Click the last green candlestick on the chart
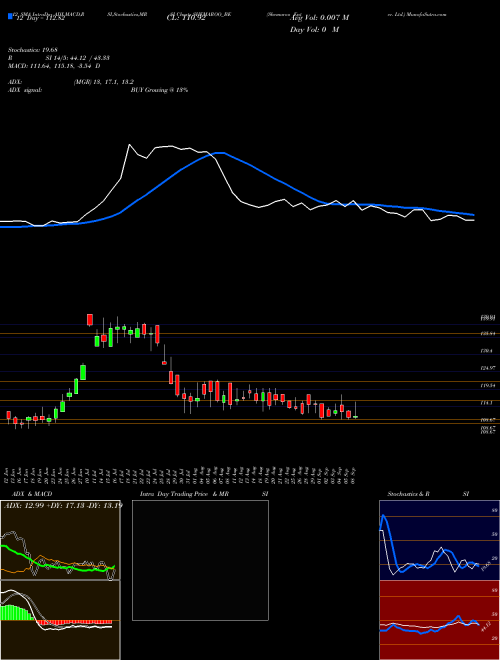This screenshot has width=500, height=660. (x=356, y=417)
